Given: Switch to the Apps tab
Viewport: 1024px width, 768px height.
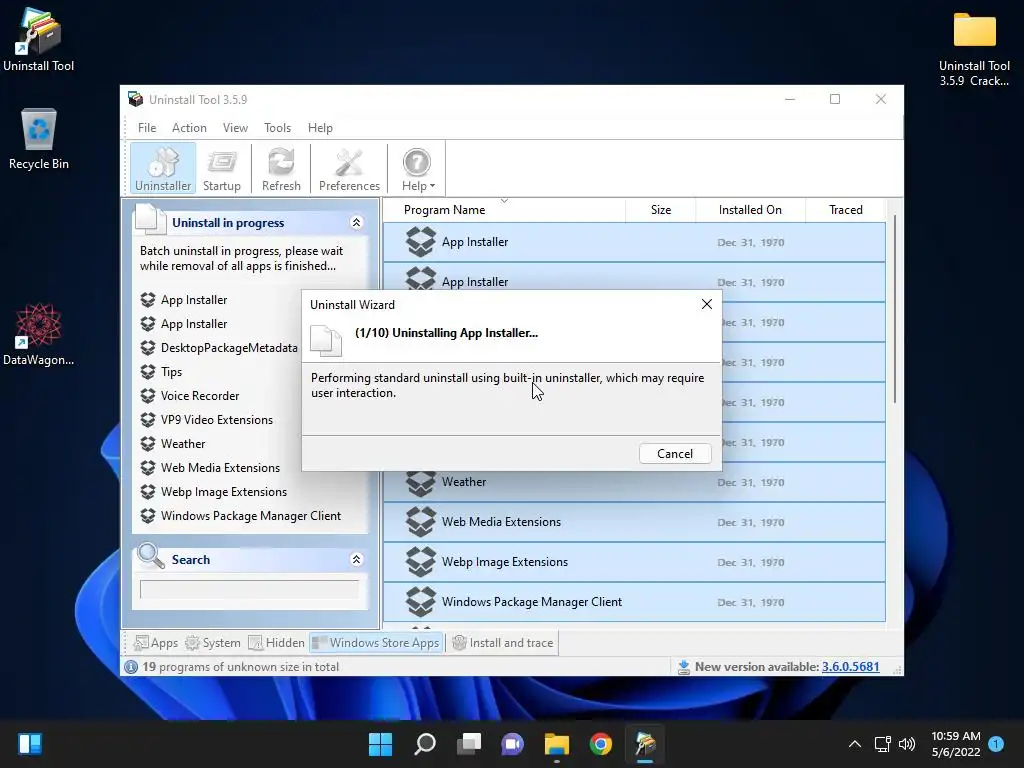Looking at the screenshot, I should click(x=155, y=643).
